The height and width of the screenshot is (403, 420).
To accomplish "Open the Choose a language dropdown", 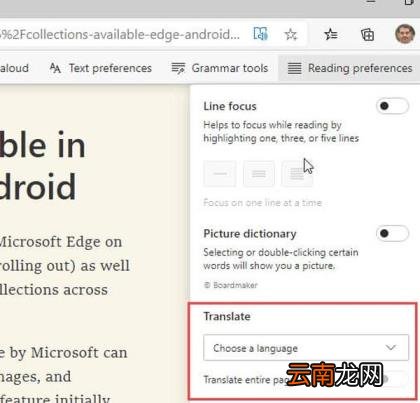I will click(x=306, y=348).
